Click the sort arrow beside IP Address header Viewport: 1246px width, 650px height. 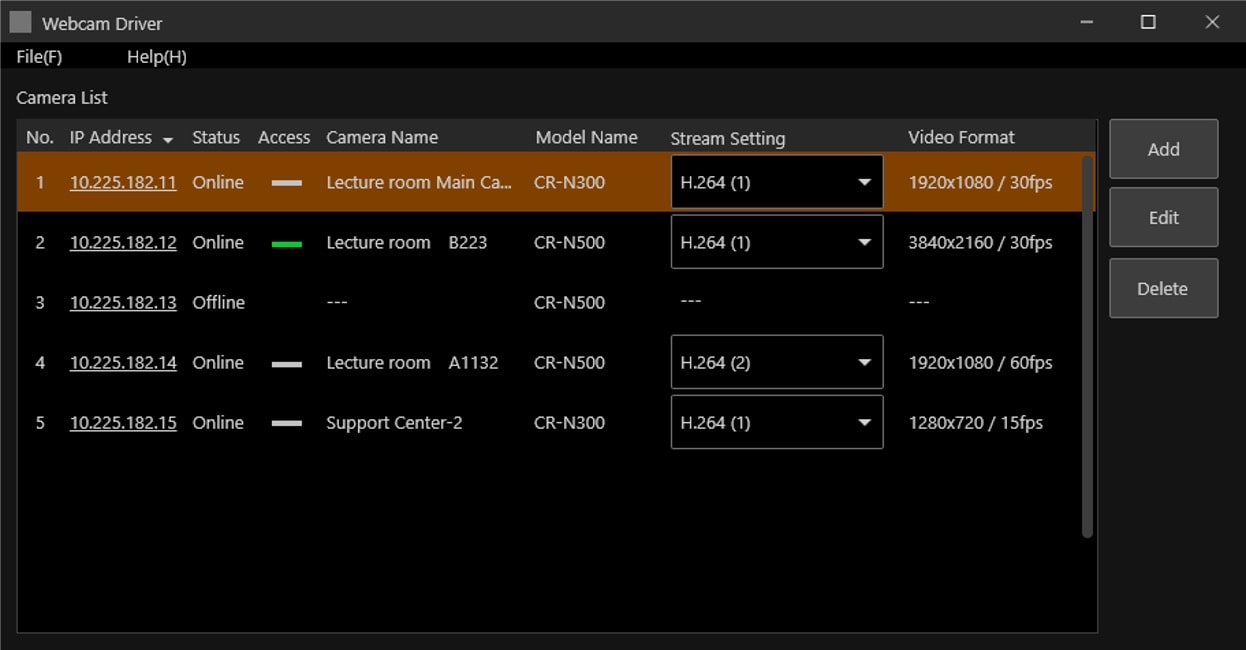coord(167,139)
